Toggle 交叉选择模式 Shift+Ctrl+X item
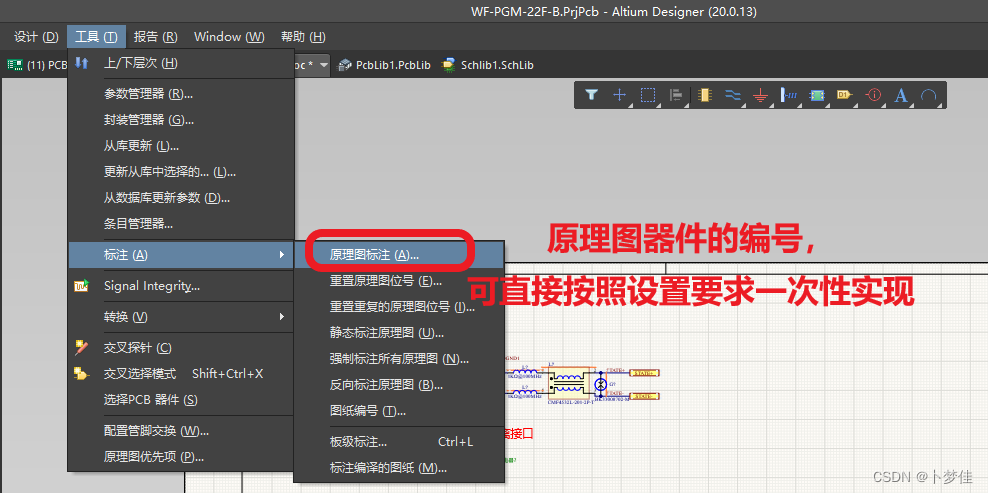 (x=181, y=374)
